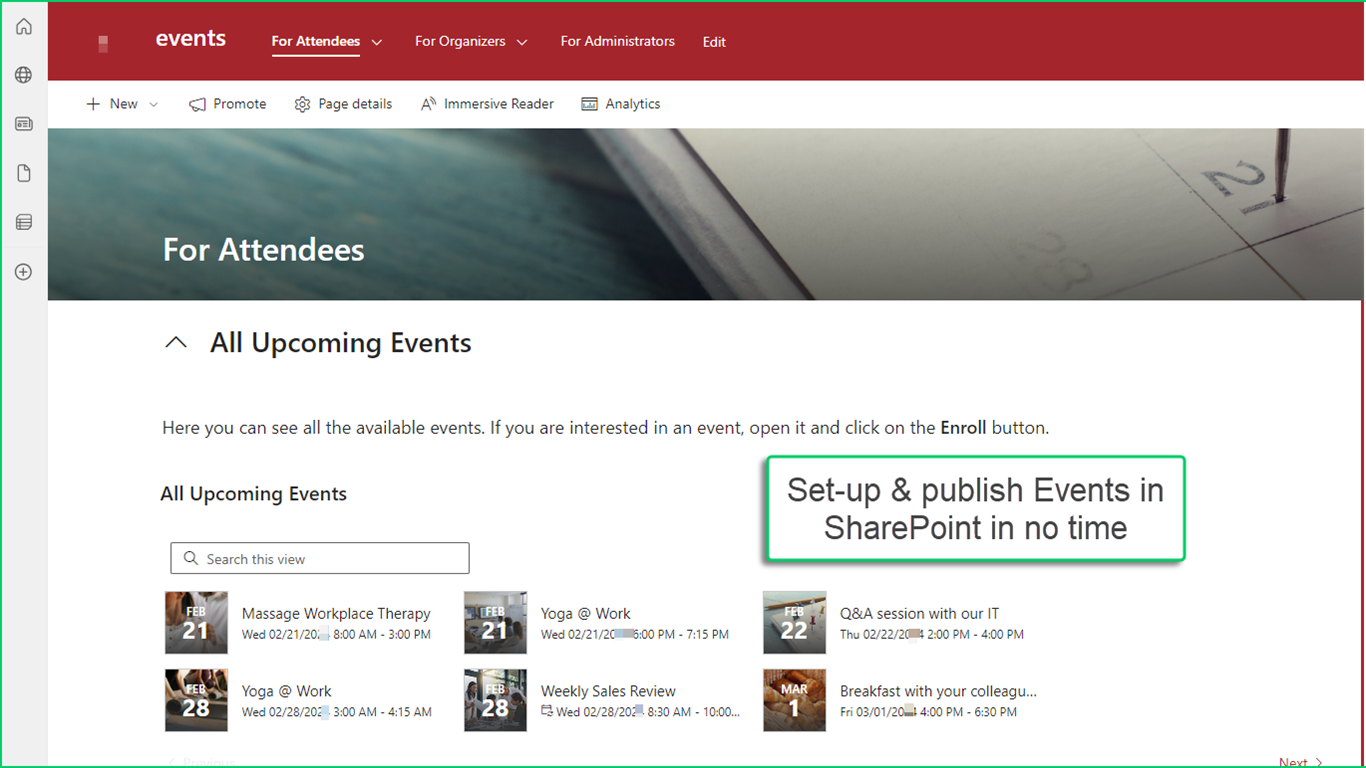Viewport: 1366px width, 768px height.
Task: Click the Search this view field
Action: point(320,558)
